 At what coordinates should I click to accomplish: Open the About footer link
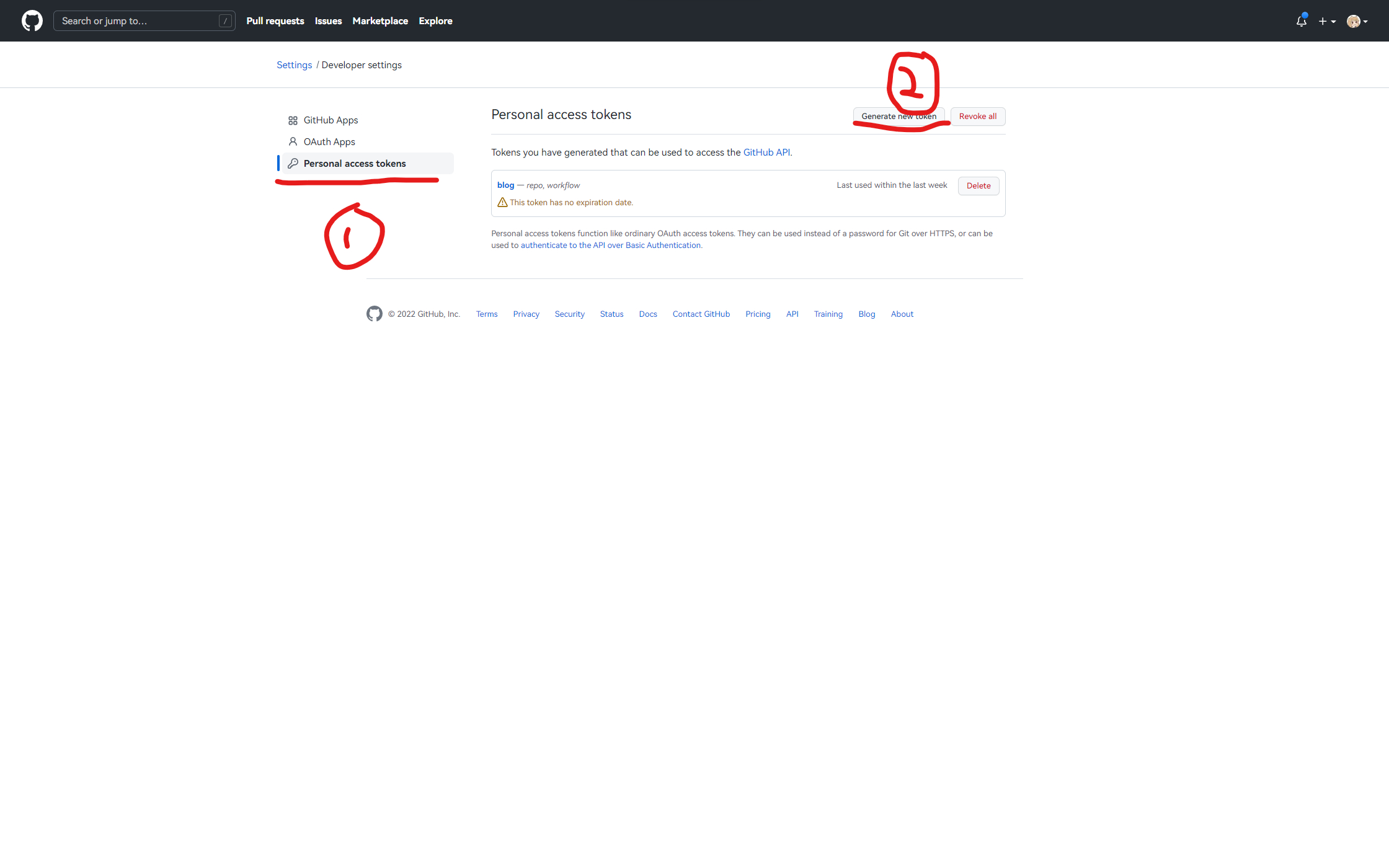pyautogui.click(x=902, y=314)
